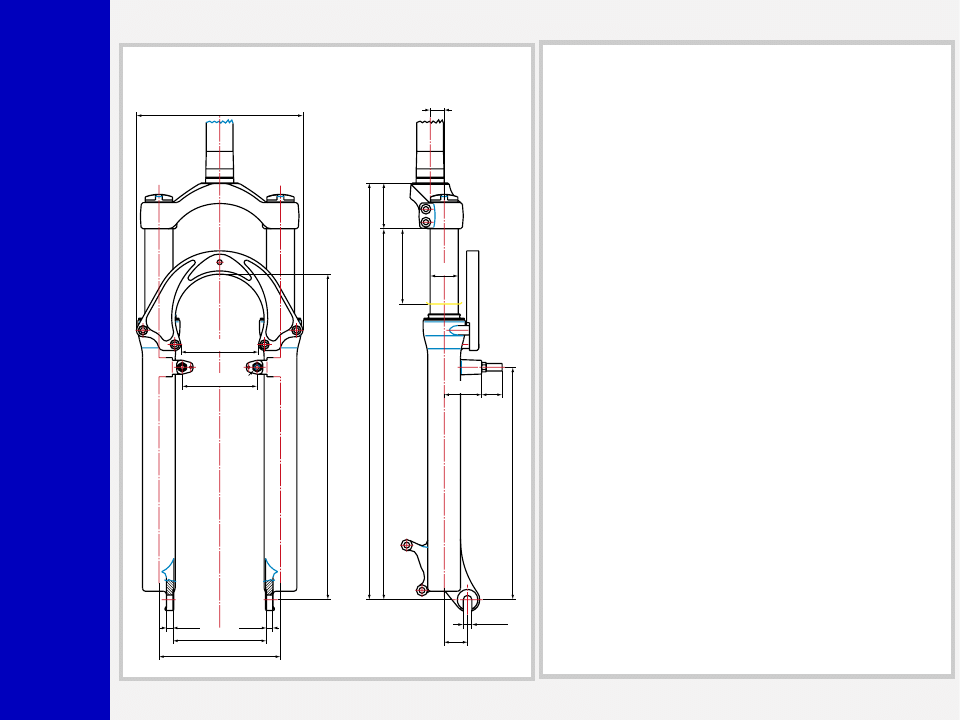Screen dimensions: 960x720
Task: Click the side view steerer tube
Action: point(430,150)
